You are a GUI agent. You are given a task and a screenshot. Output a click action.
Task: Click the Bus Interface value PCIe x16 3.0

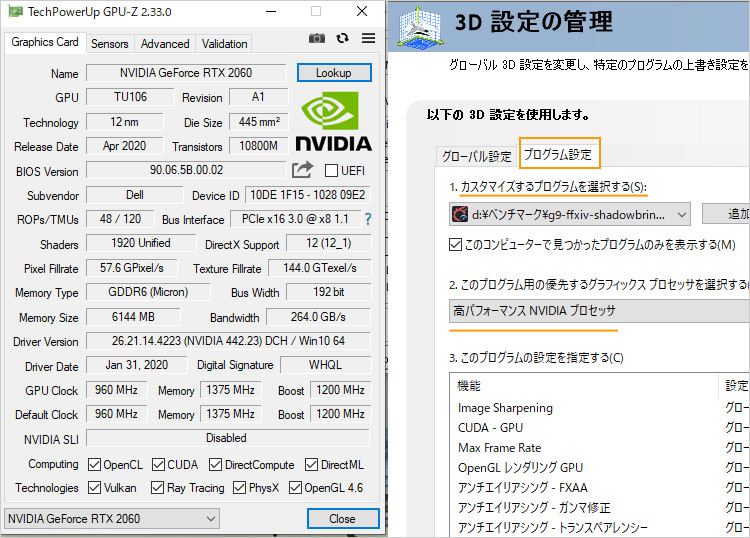coord(295,219)
